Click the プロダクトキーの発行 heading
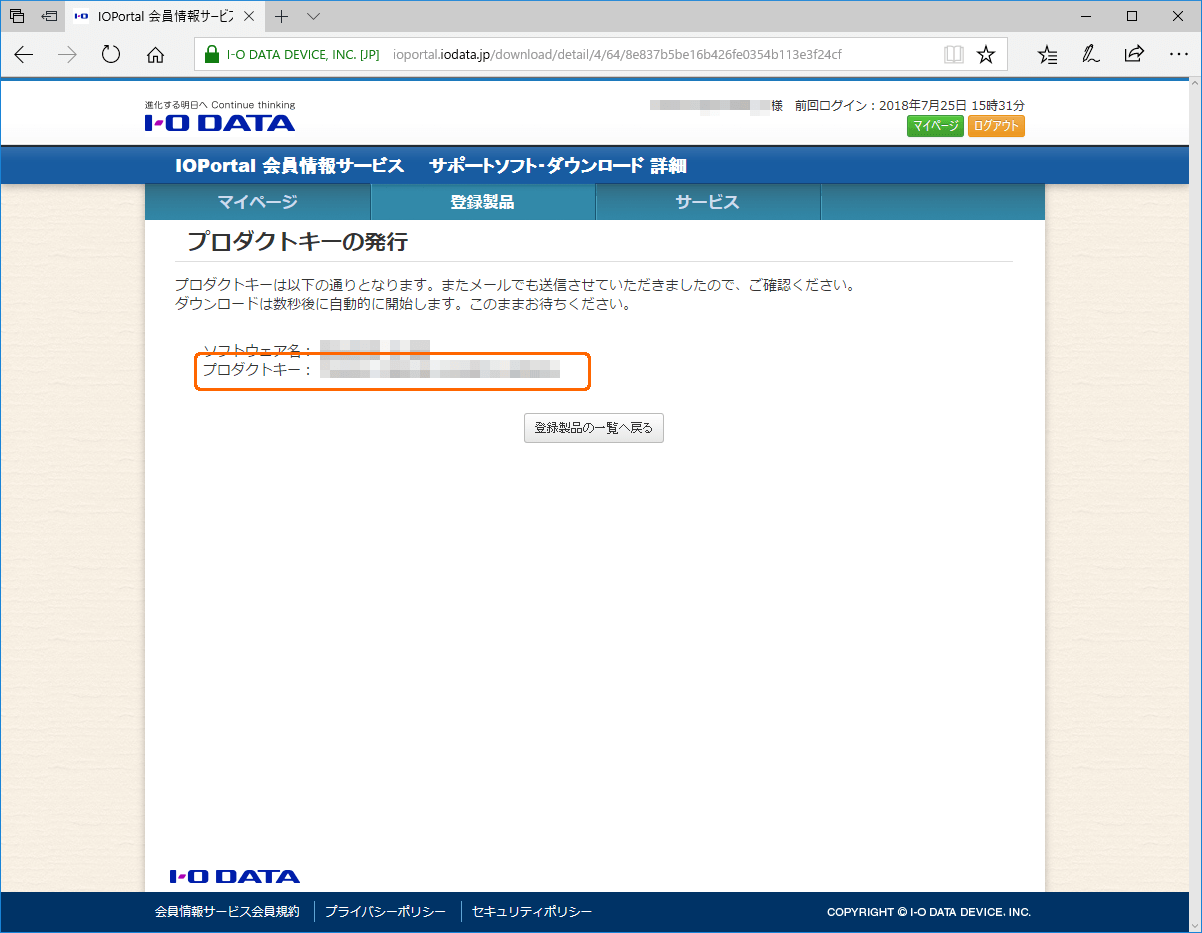Image resolution: width=1202 pixels, height=933 pixels. click(297, 241)
